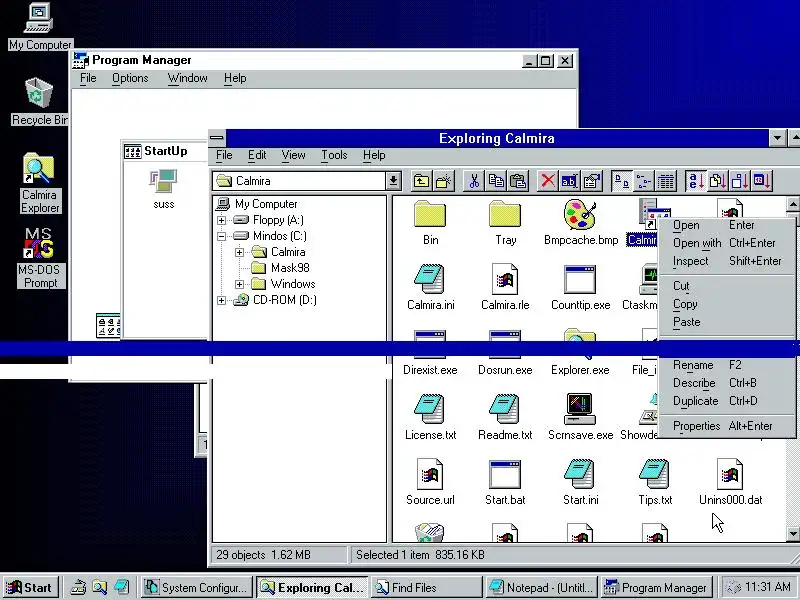This screenshot has width=800, height=600.
Task: Open the Program Manager Window menu
Action: tap(187, 78)
